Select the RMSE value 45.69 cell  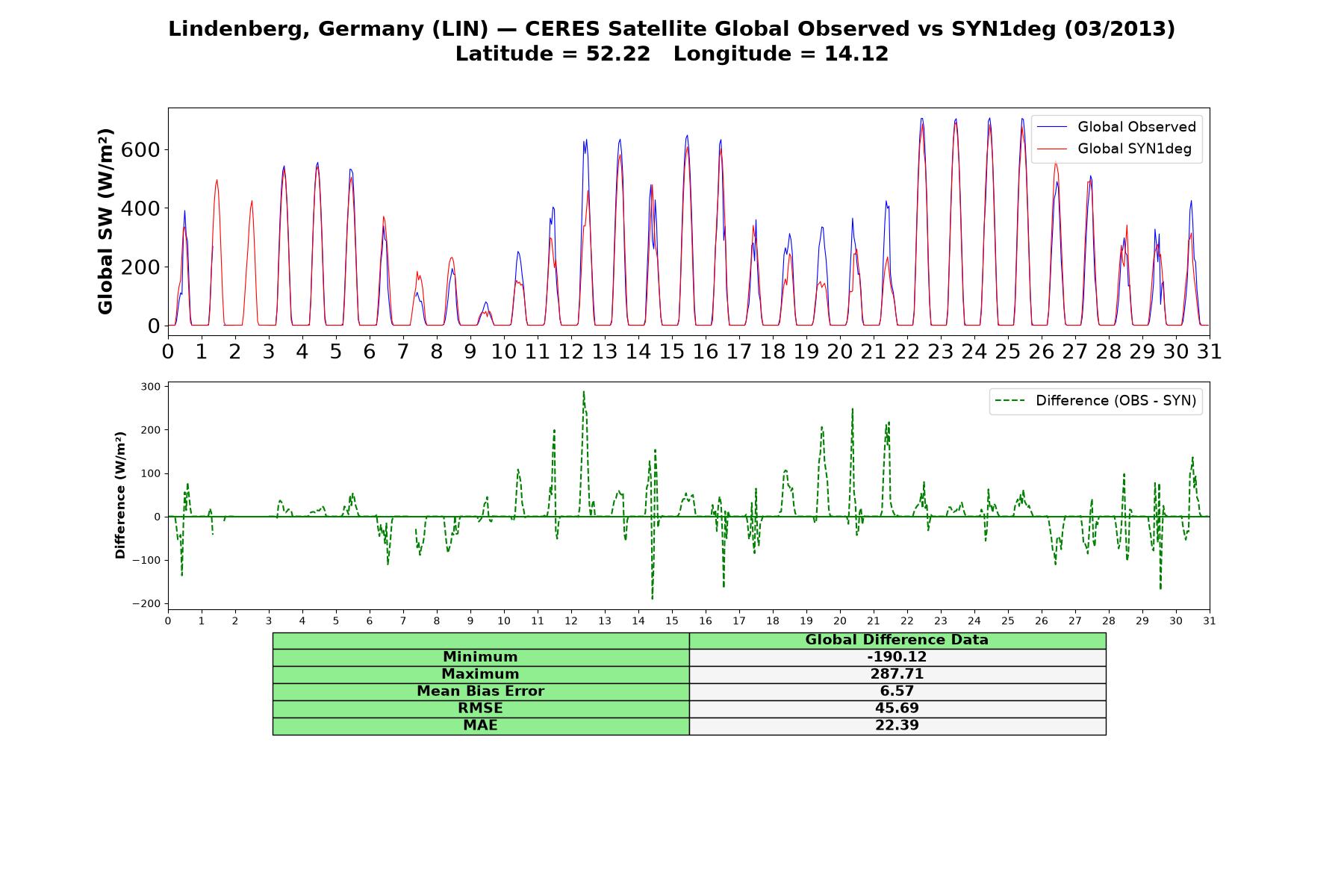[897, 709]
